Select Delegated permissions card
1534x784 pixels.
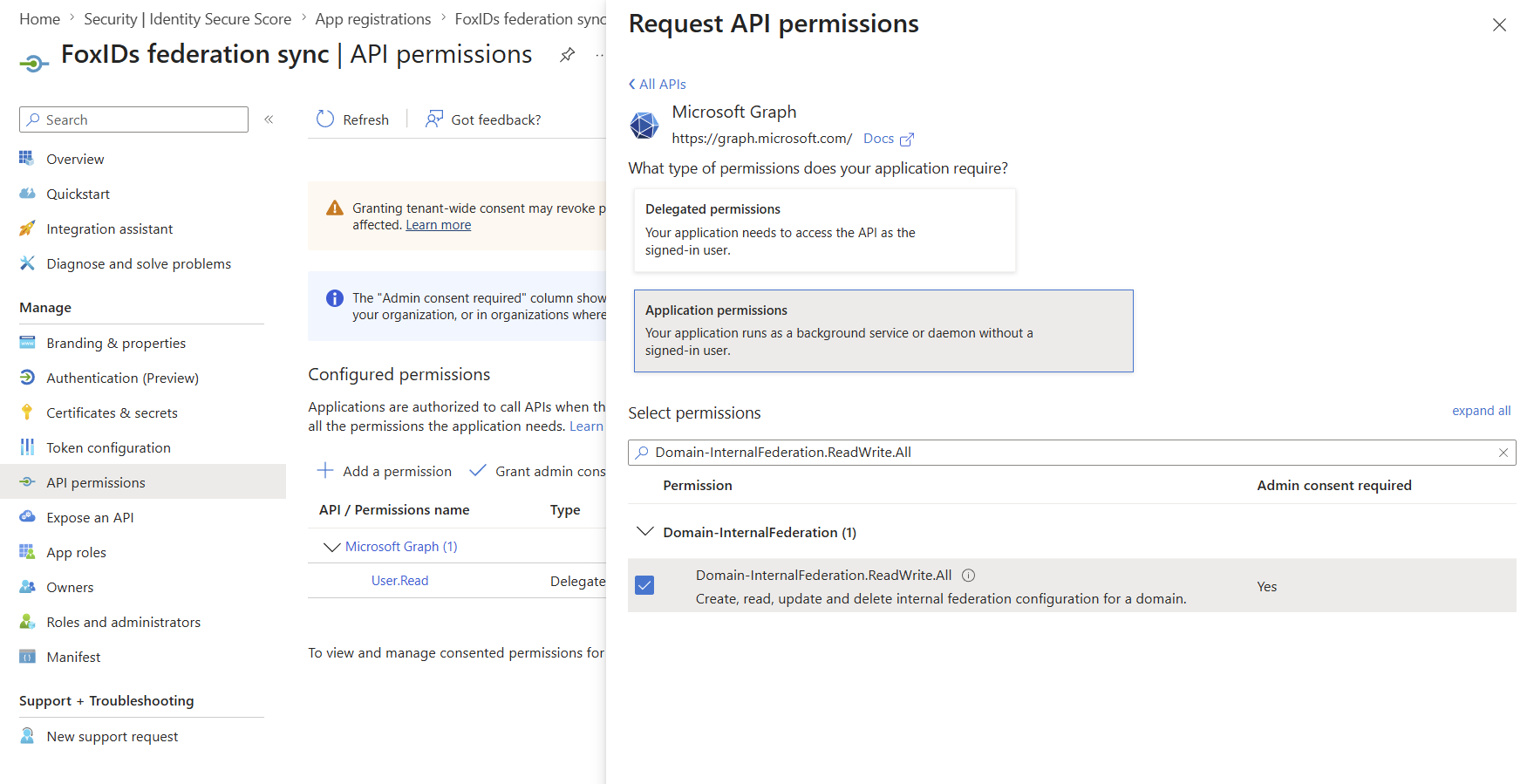(824, 230)
